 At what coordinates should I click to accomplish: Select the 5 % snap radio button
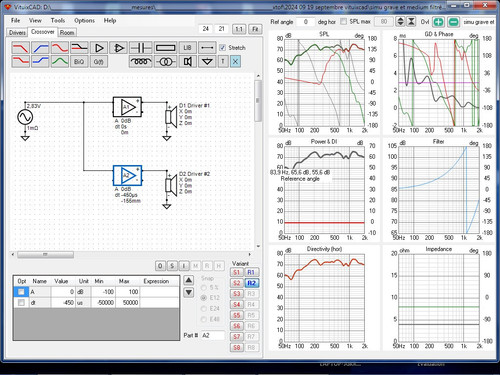pos(204,287)
